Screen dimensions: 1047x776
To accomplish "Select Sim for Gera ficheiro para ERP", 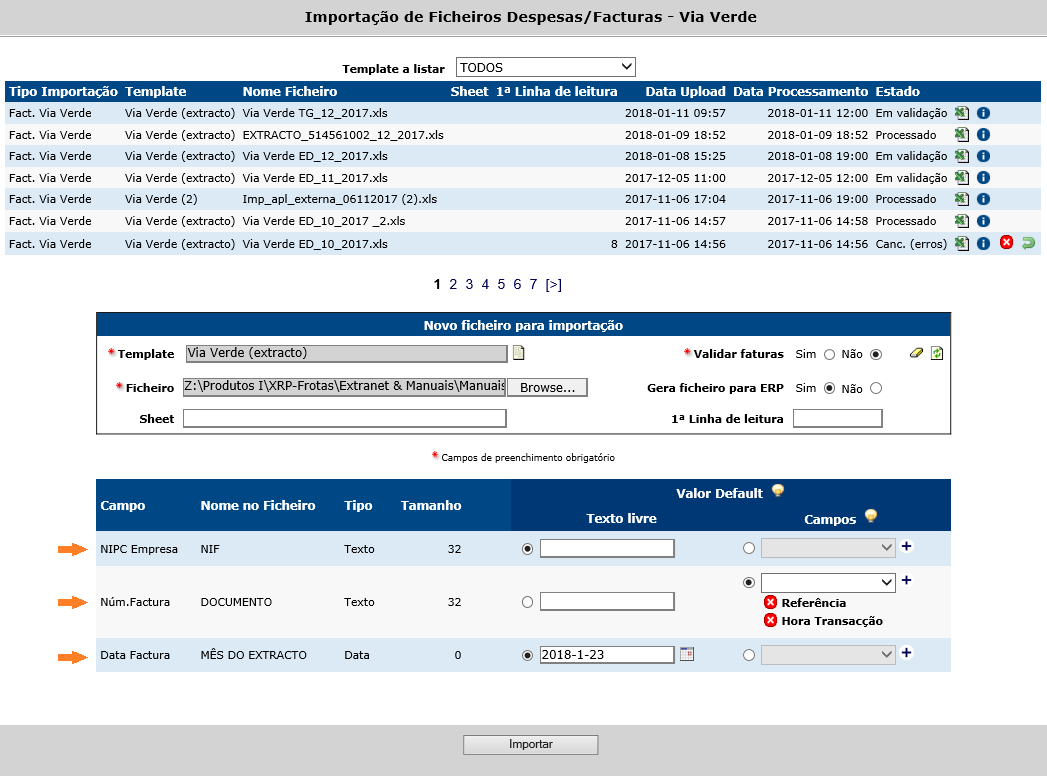I will (829, 388).
